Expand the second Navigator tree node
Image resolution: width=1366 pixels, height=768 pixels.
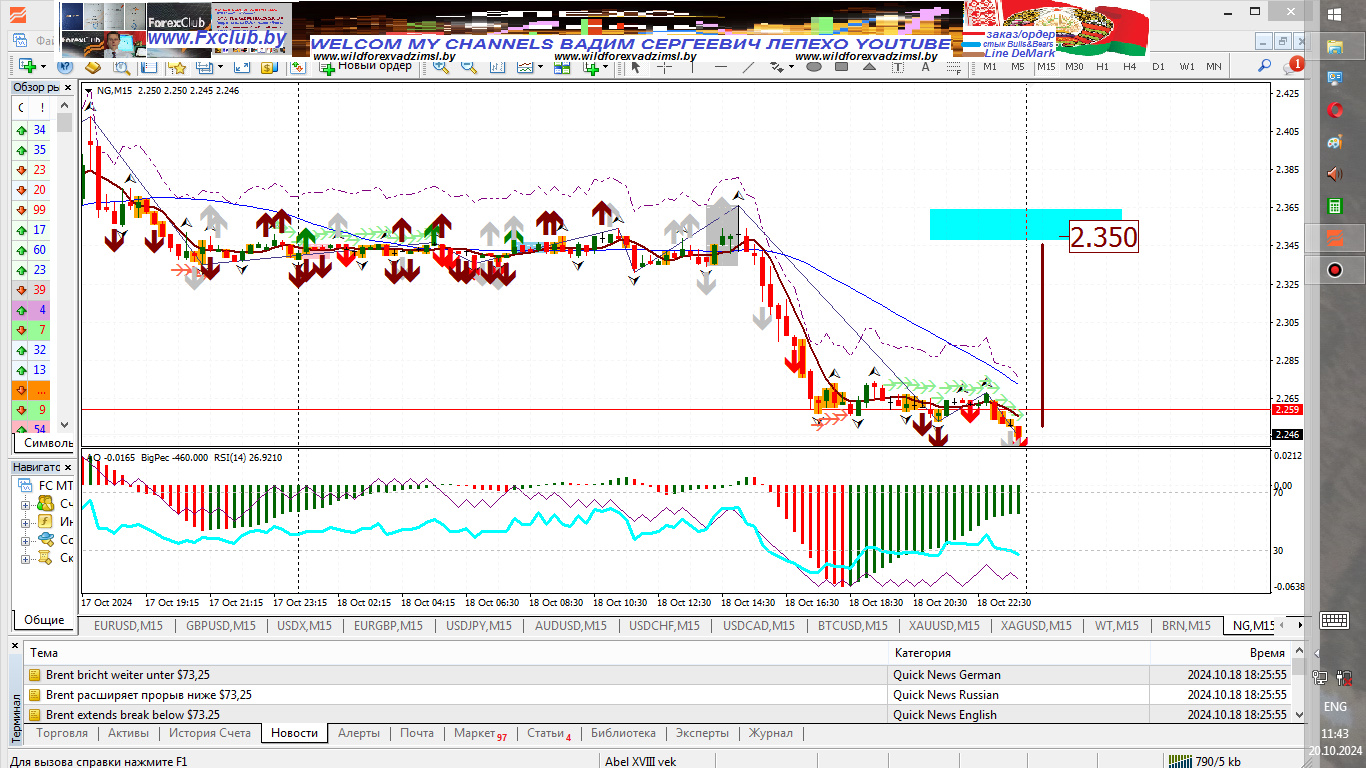pyautogui.click(x=25, y=522)
